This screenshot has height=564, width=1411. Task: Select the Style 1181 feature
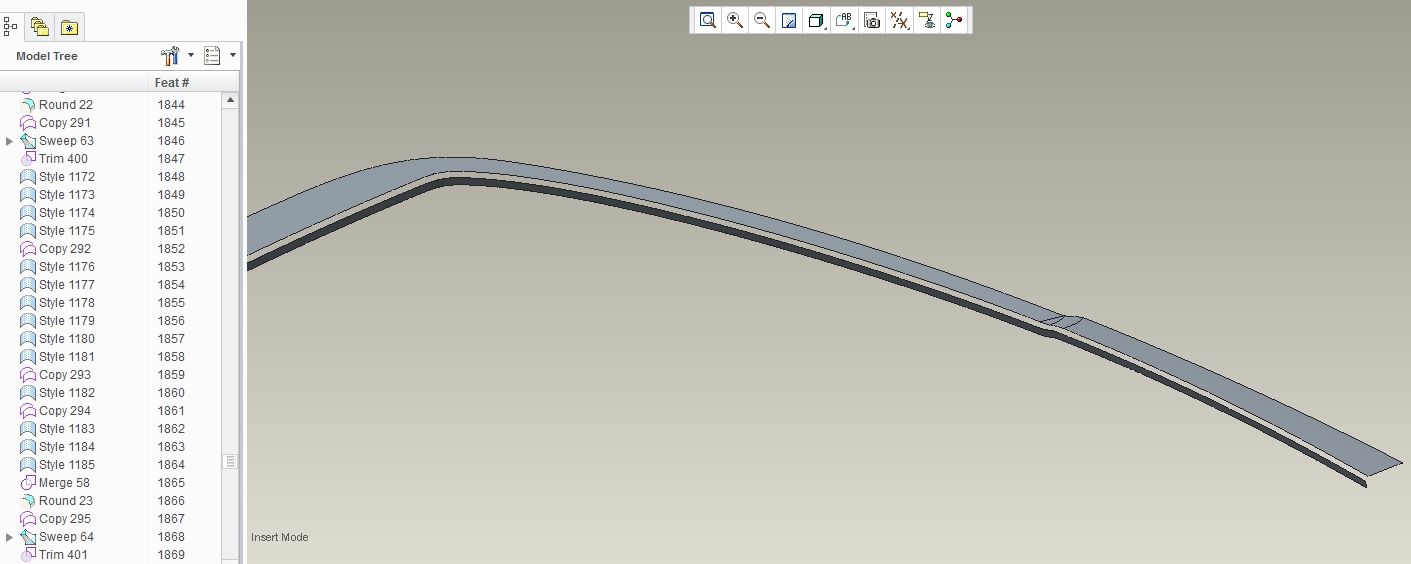[67, 357]
